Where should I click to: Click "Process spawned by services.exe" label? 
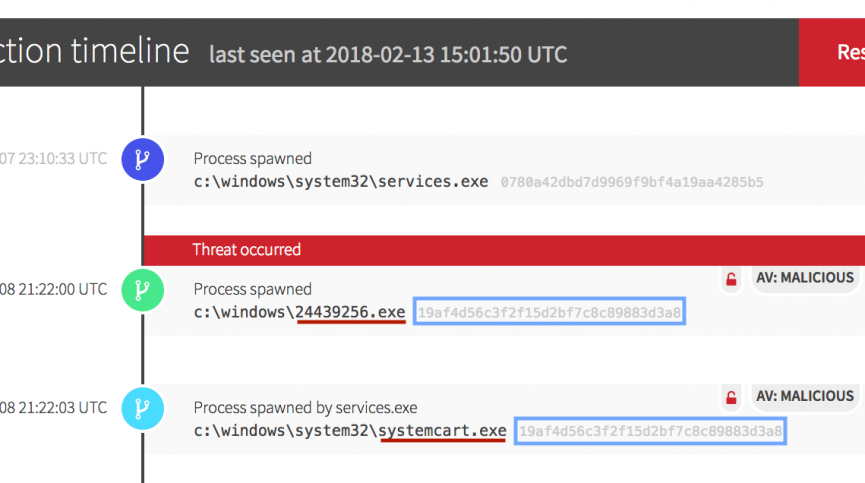click(x=305, y=408)
